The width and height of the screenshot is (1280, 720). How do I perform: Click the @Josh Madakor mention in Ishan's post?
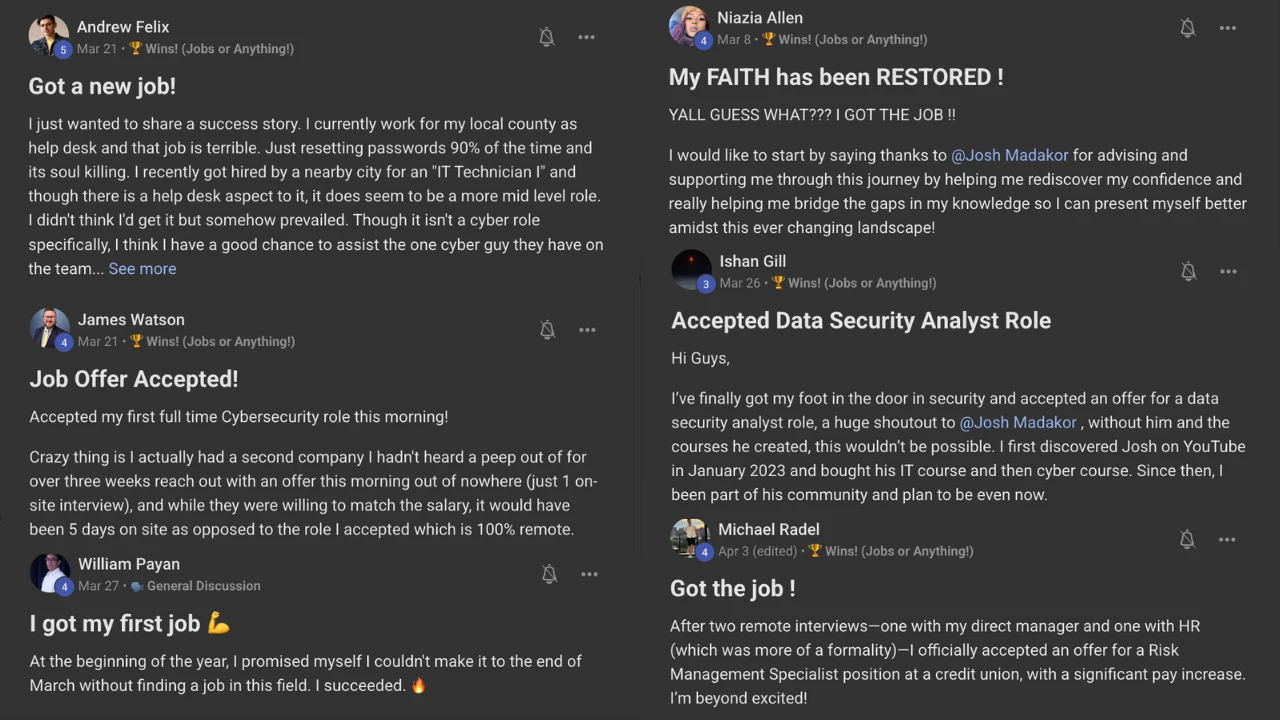(x=1018, y=422)
